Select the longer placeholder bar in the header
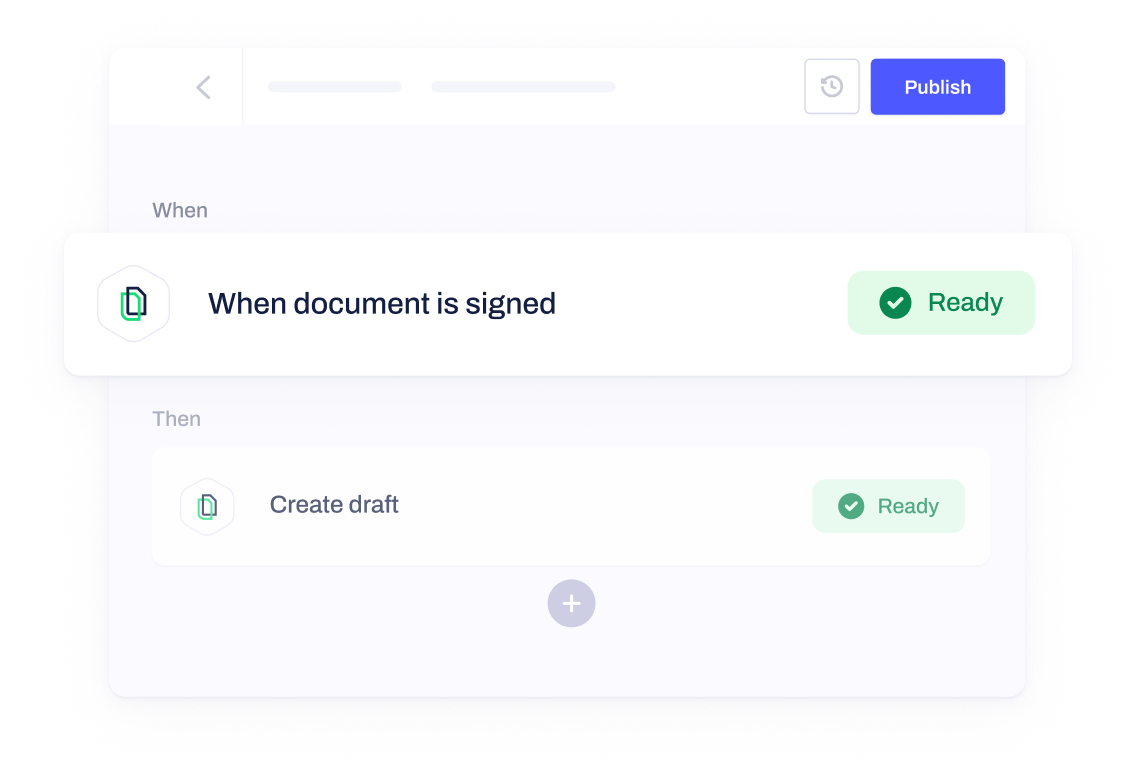The height and width of the screenshot is (777, 1136). 523,87
